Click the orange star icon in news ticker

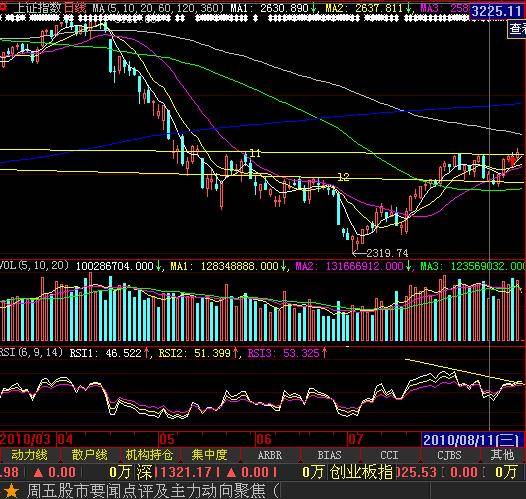click(x=11, y=491)
